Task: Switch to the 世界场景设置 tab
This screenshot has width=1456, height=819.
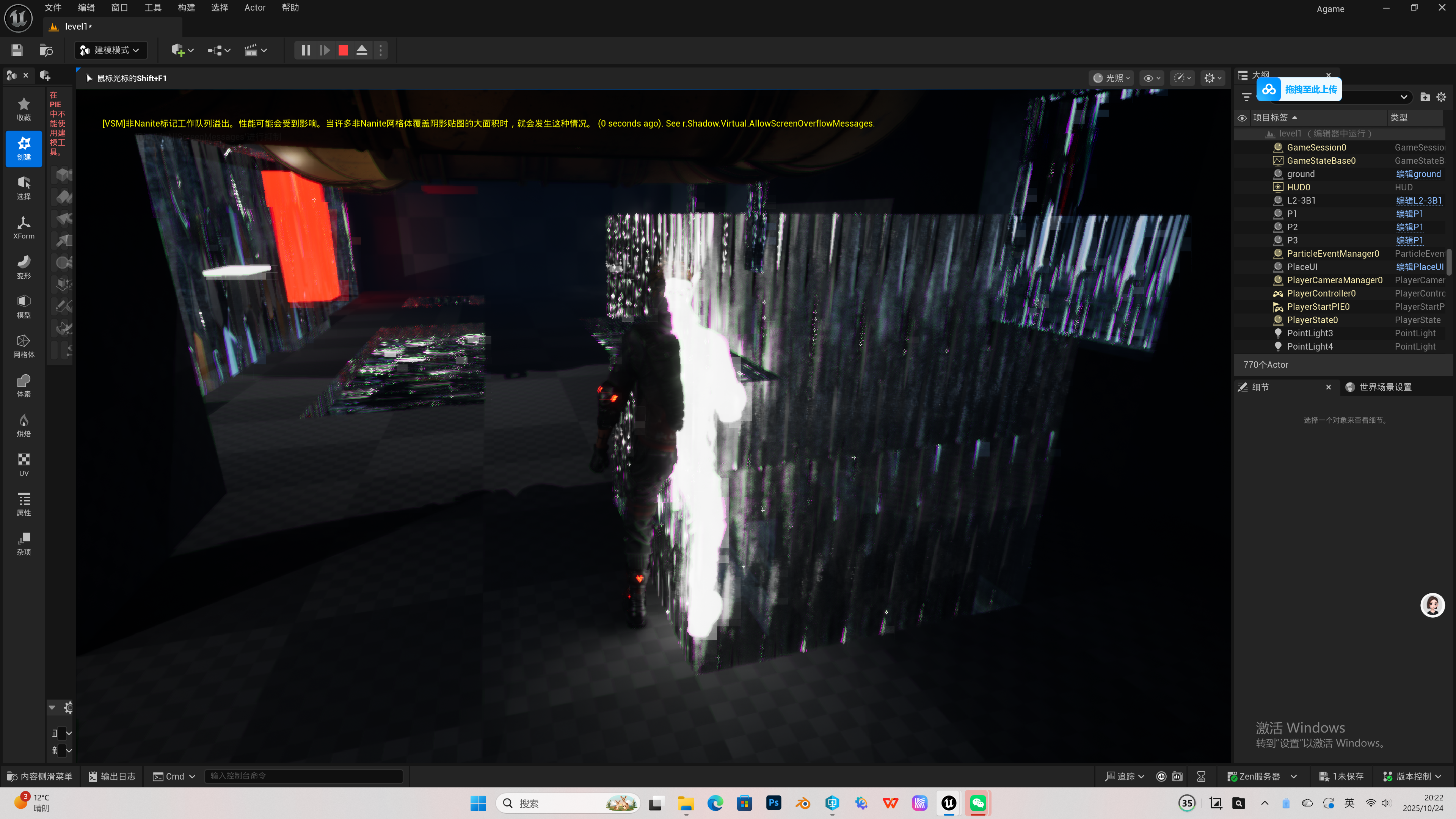Action: (x=1385, y=387)
